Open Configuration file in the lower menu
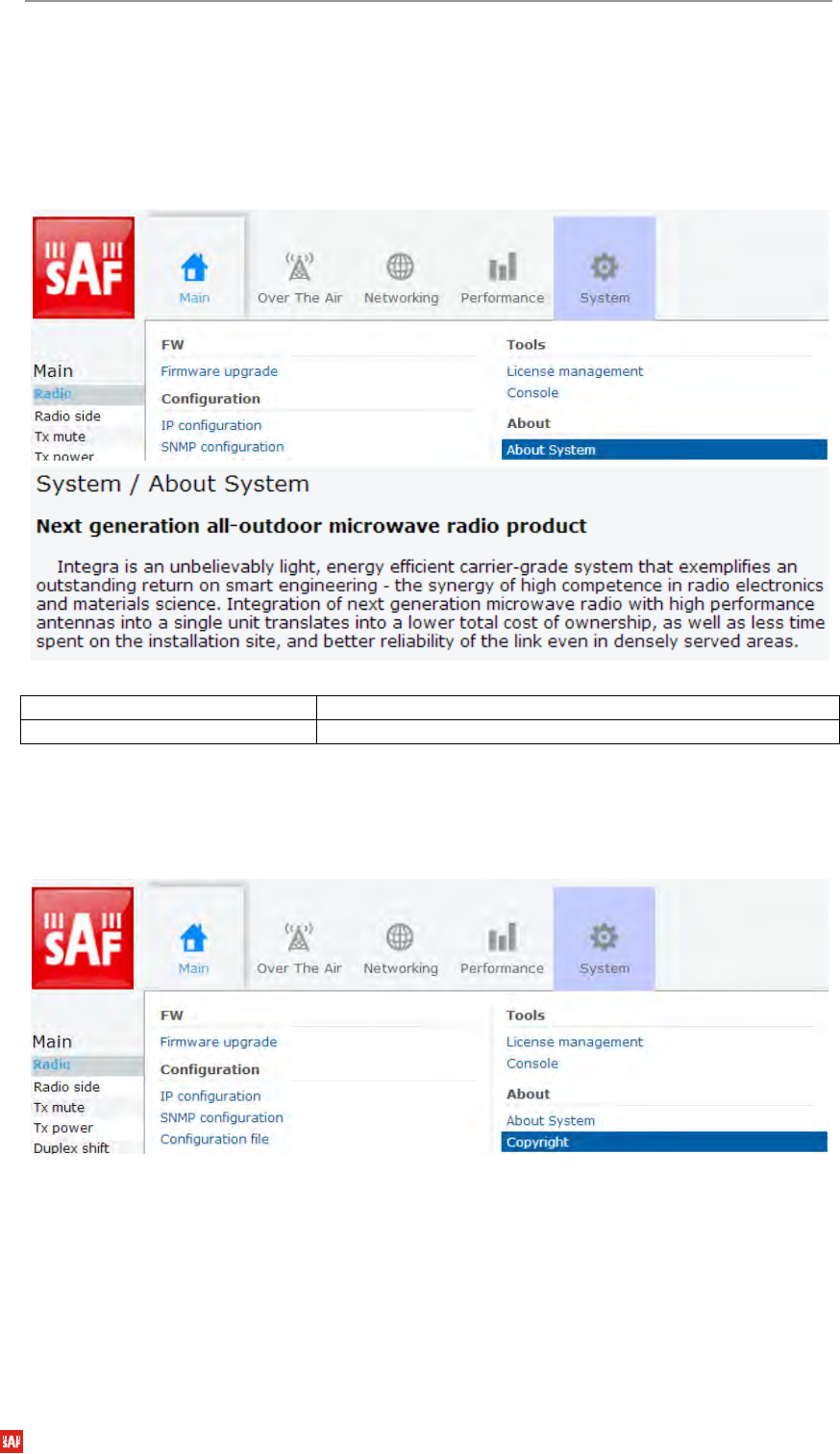Image resolution: width=840 pixels, height=1454 pixels. pyautogui.click(x=214, y=1139)
